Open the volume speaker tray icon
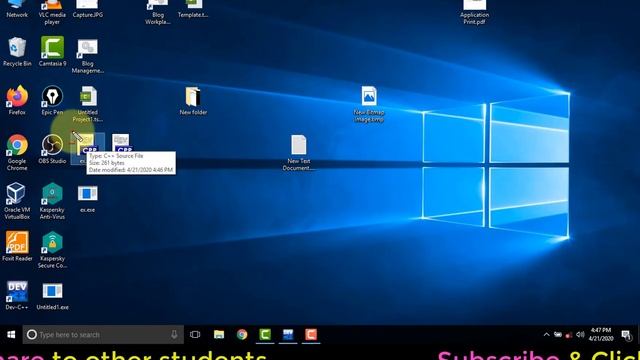Viewport: 640px width, 360px height. [x=580, y=335]
